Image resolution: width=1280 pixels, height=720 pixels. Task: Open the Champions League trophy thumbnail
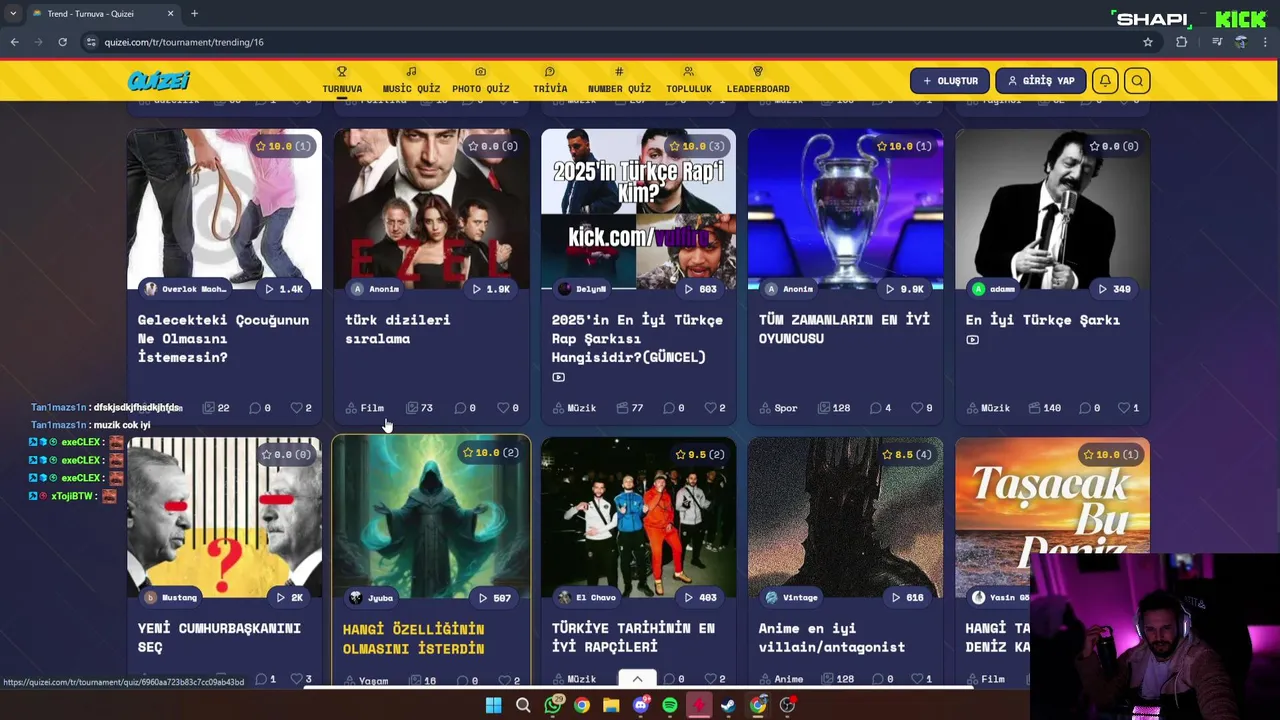(x=845, y=209)
